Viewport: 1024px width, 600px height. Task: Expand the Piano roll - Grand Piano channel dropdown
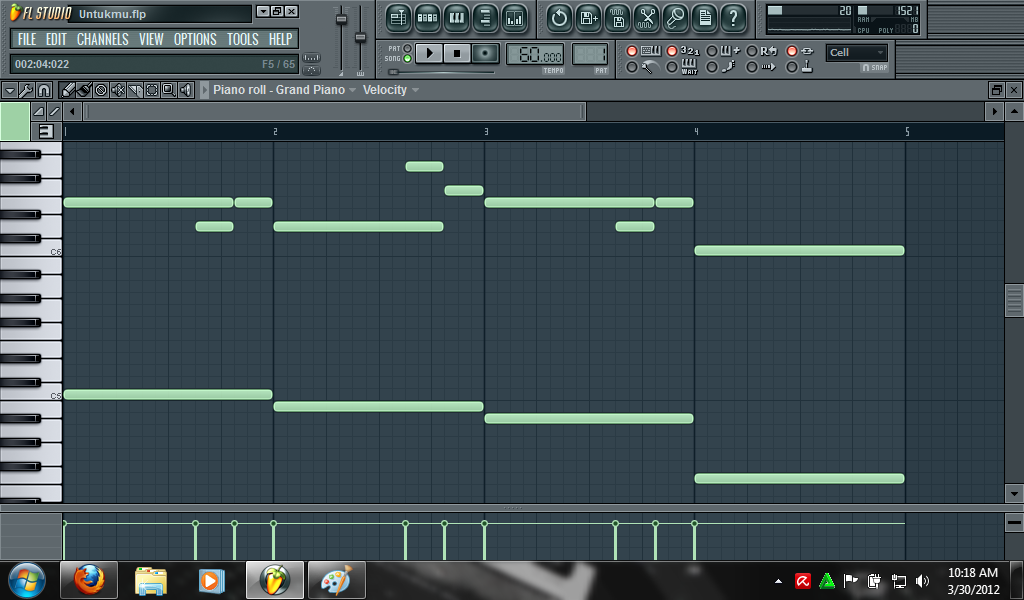click(x=353, y=90)
